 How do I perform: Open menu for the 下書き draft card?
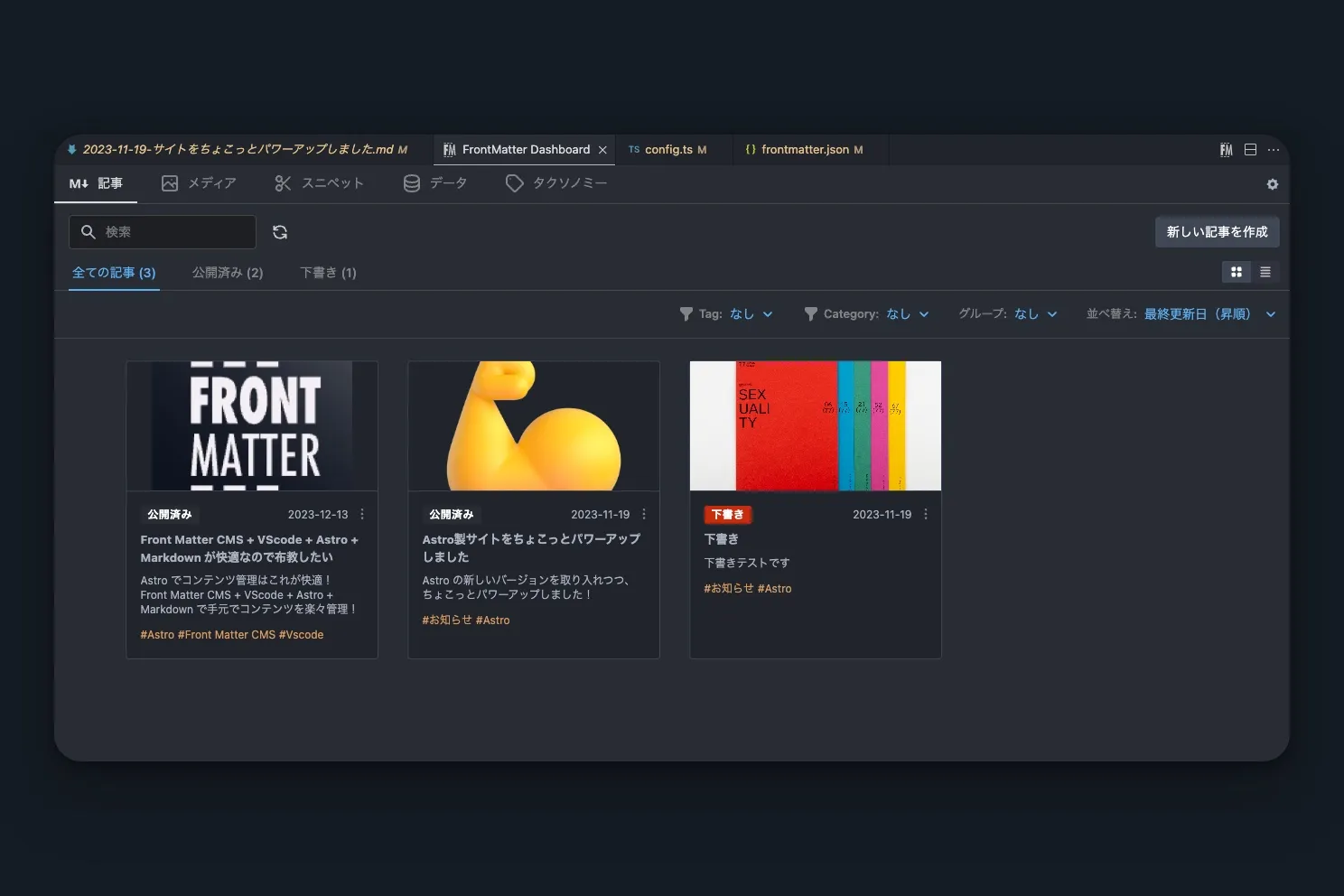(926, 514)
